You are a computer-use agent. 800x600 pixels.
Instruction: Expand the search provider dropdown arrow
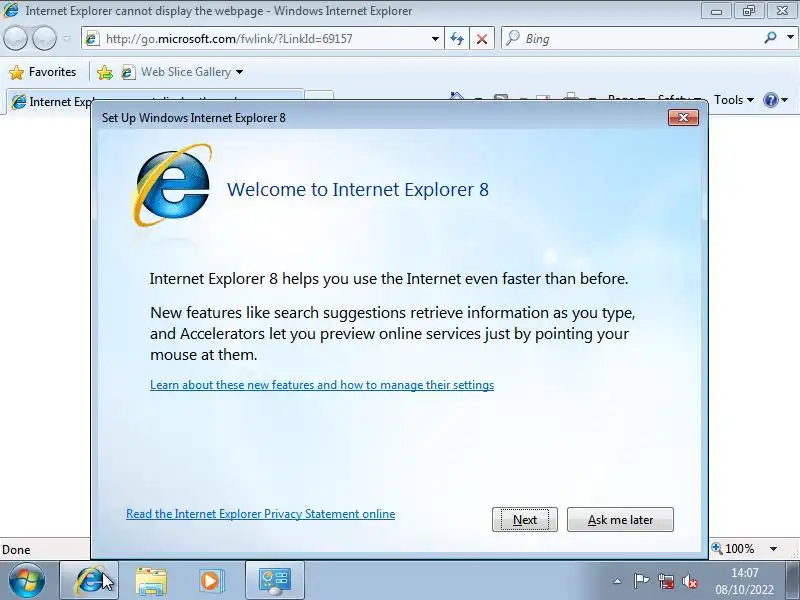790,38
